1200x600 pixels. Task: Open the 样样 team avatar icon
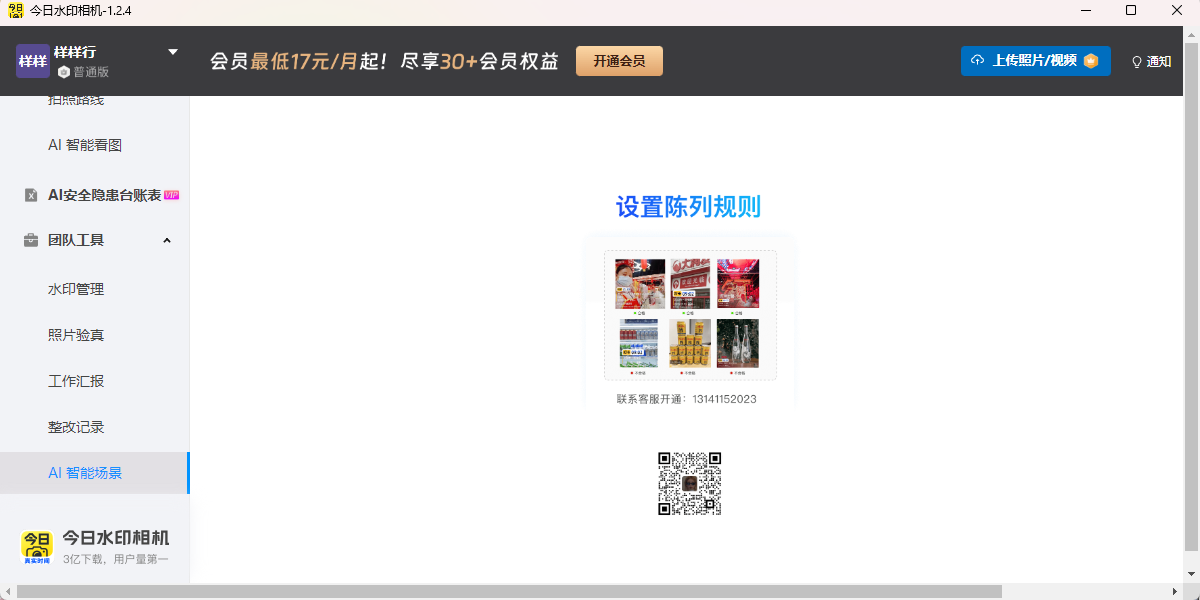(33, 61)
